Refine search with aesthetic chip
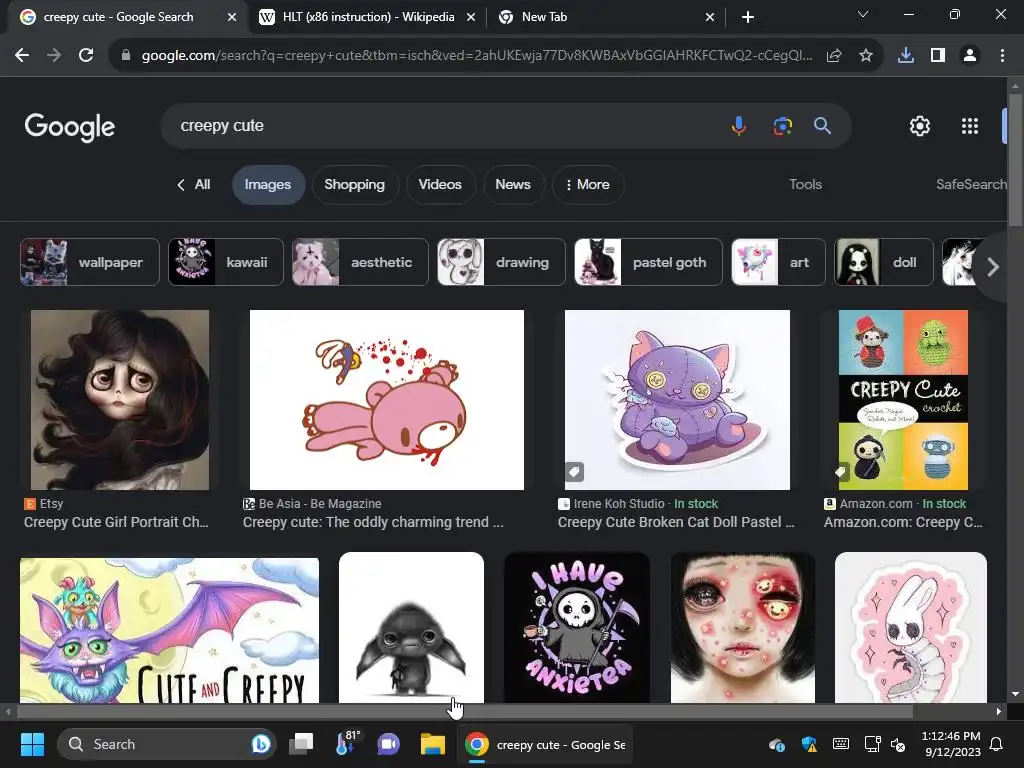This screenshot has width=1024, height=768. (360, 262)
